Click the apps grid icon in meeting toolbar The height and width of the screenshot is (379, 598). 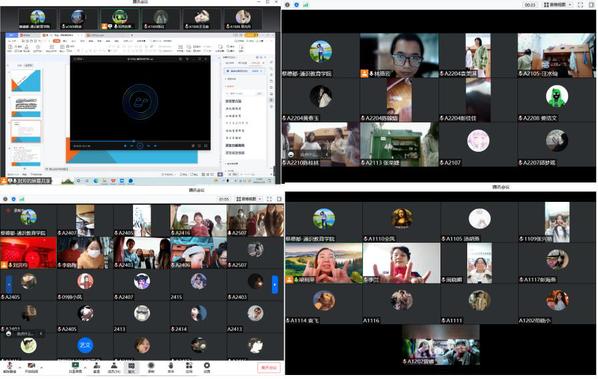(x=189, y=366)
